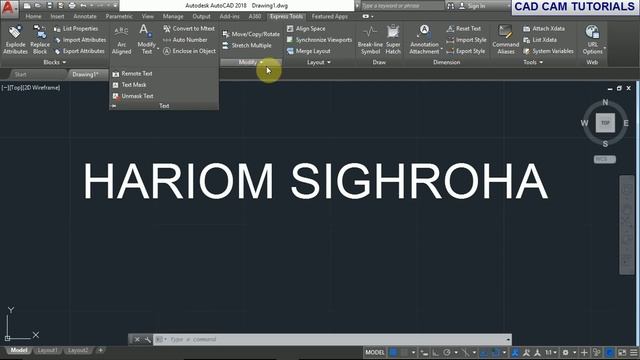Click the Break-line Symbol tool
640x360 pixels.
pyautogui.click(x=370, y=39)
